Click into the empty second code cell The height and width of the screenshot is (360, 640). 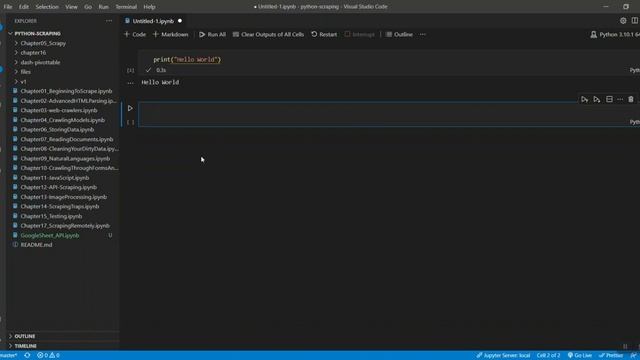388,114
